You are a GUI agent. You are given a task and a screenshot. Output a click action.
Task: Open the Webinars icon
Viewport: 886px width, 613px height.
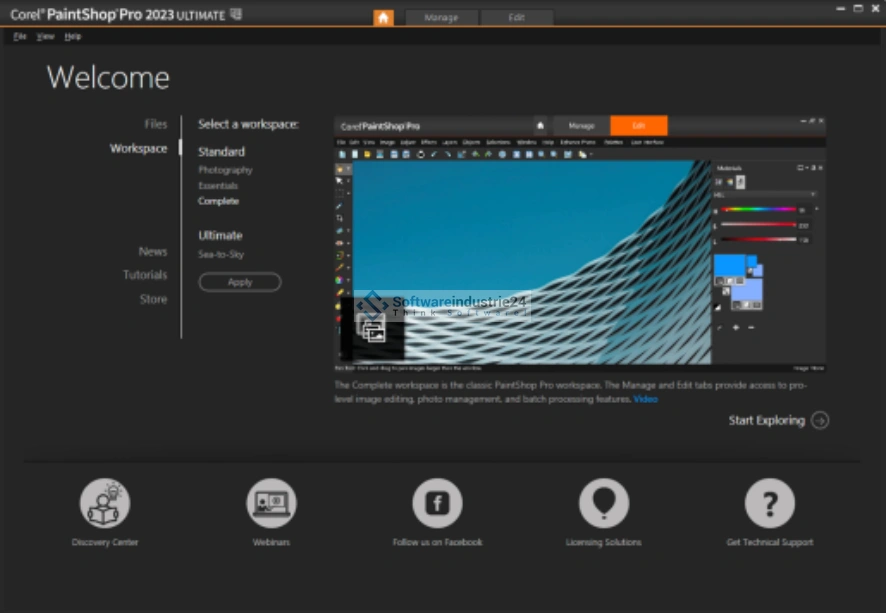tap(271, 503)
